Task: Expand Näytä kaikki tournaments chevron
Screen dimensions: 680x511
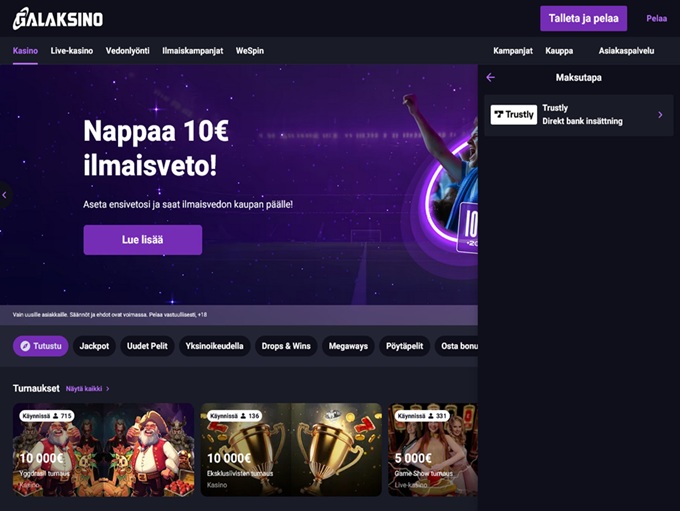Action: tap(108, 389)
